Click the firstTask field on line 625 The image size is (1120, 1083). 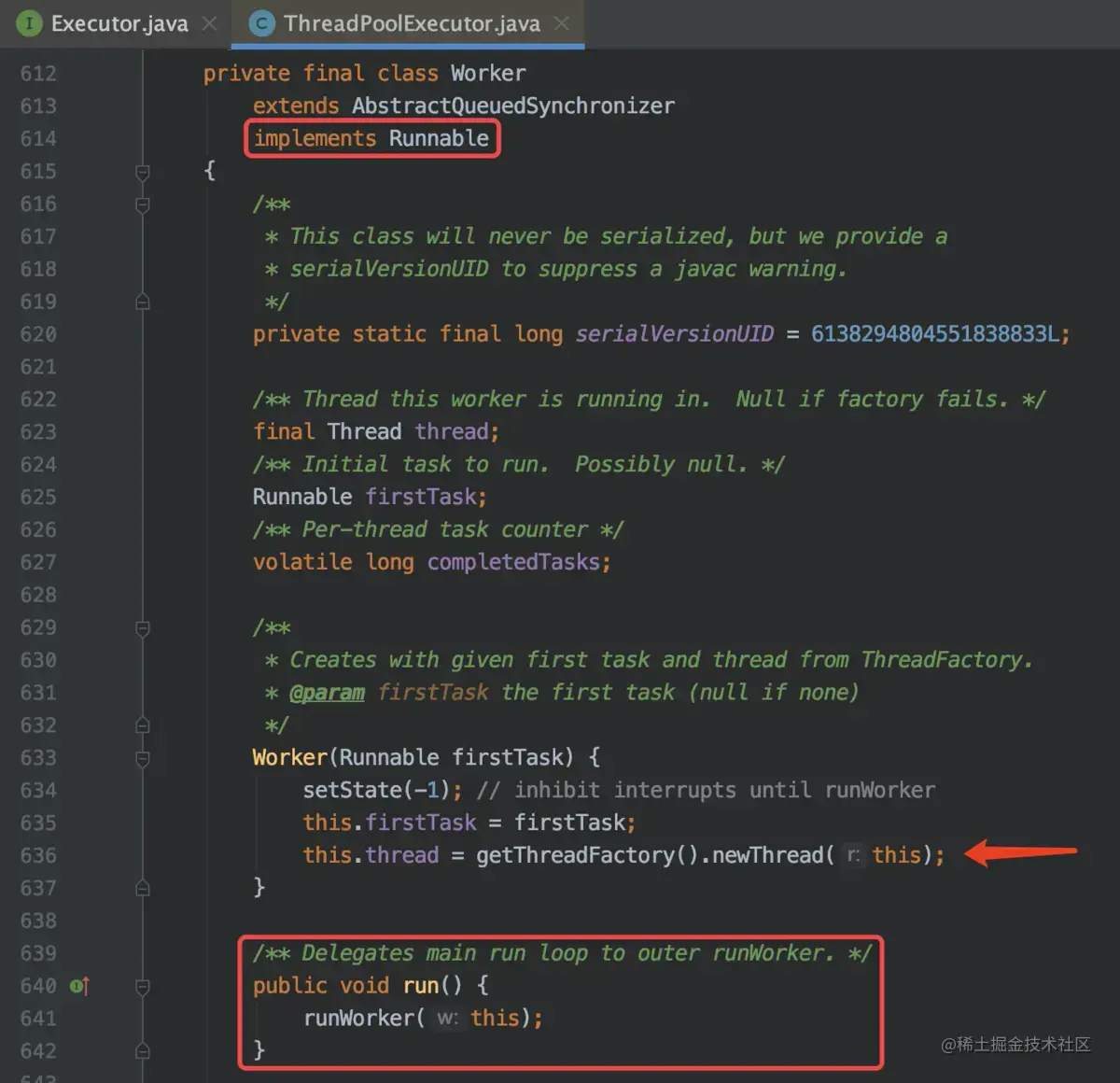(421, 497)
